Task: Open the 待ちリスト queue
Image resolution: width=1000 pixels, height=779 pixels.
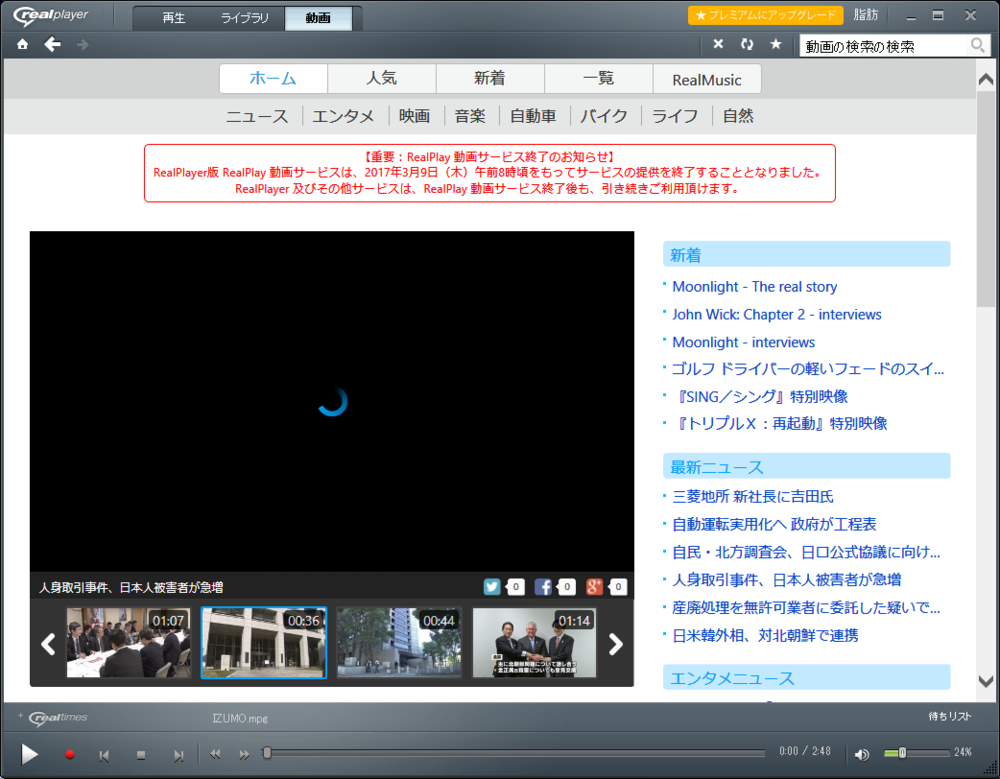Action: click(x=950, y=716)
